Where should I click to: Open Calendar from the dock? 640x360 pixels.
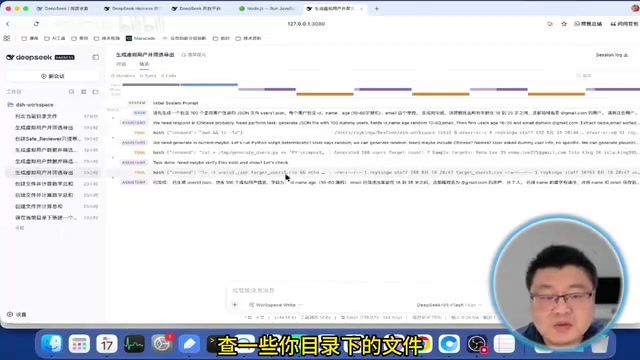[x=107, y=344]
